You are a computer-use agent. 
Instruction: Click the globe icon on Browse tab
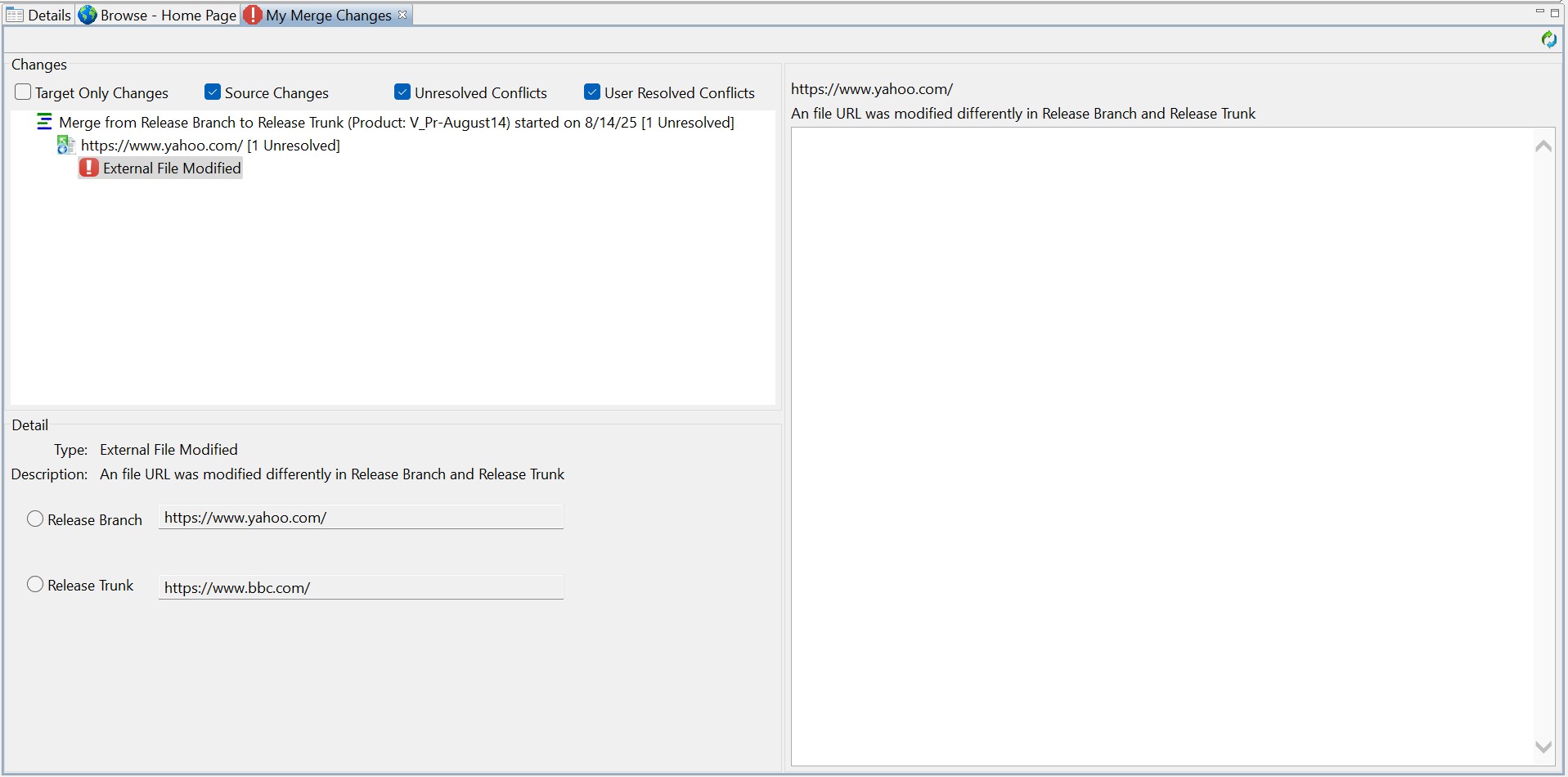point(88,15)
